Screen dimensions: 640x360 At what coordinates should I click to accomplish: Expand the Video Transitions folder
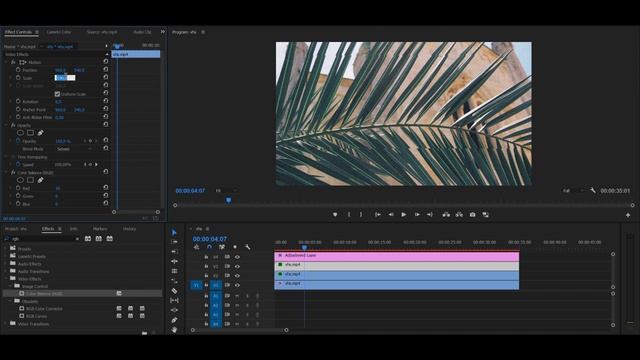tap(6, 324)
